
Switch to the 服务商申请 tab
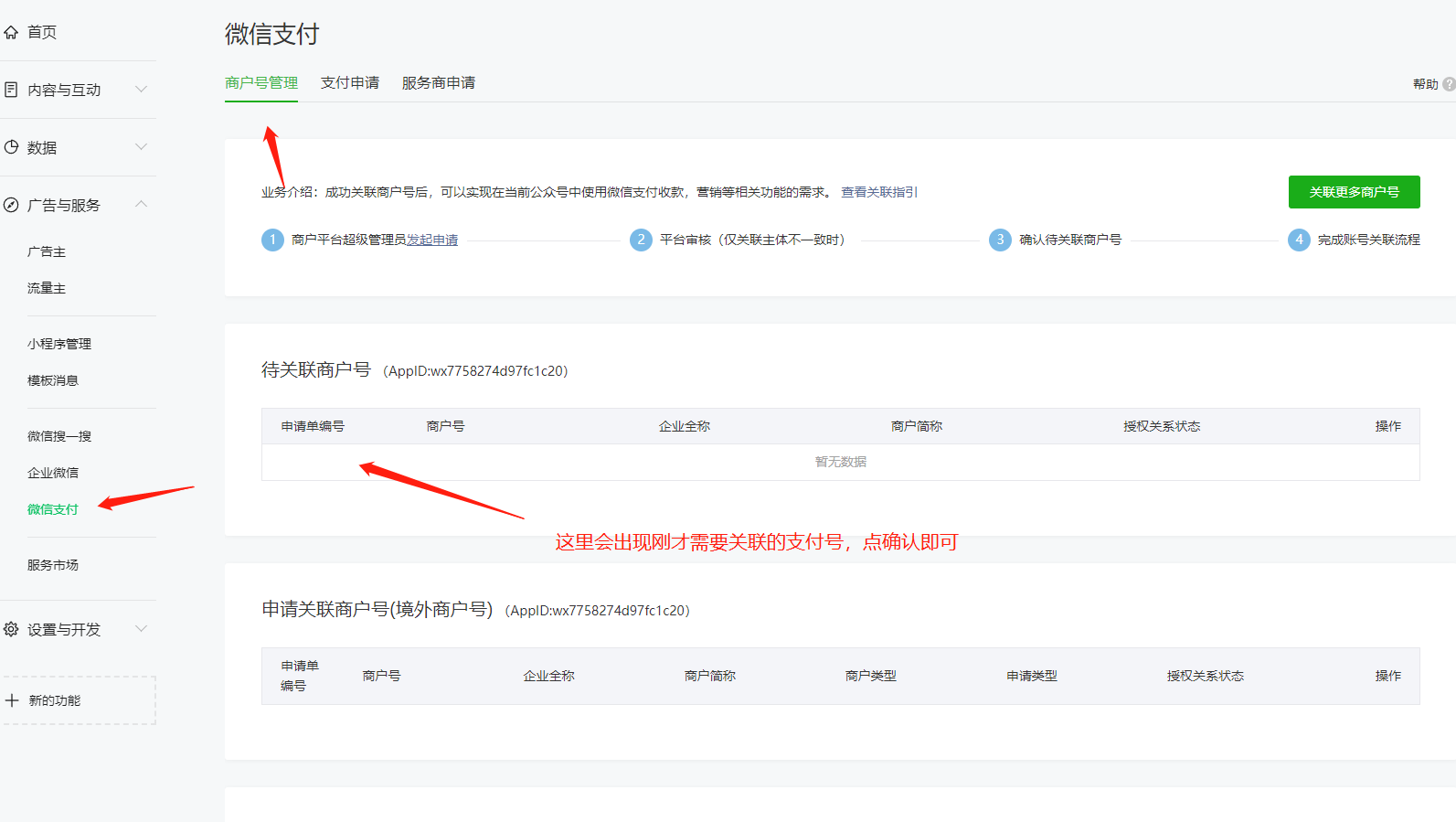coord(439,83)
